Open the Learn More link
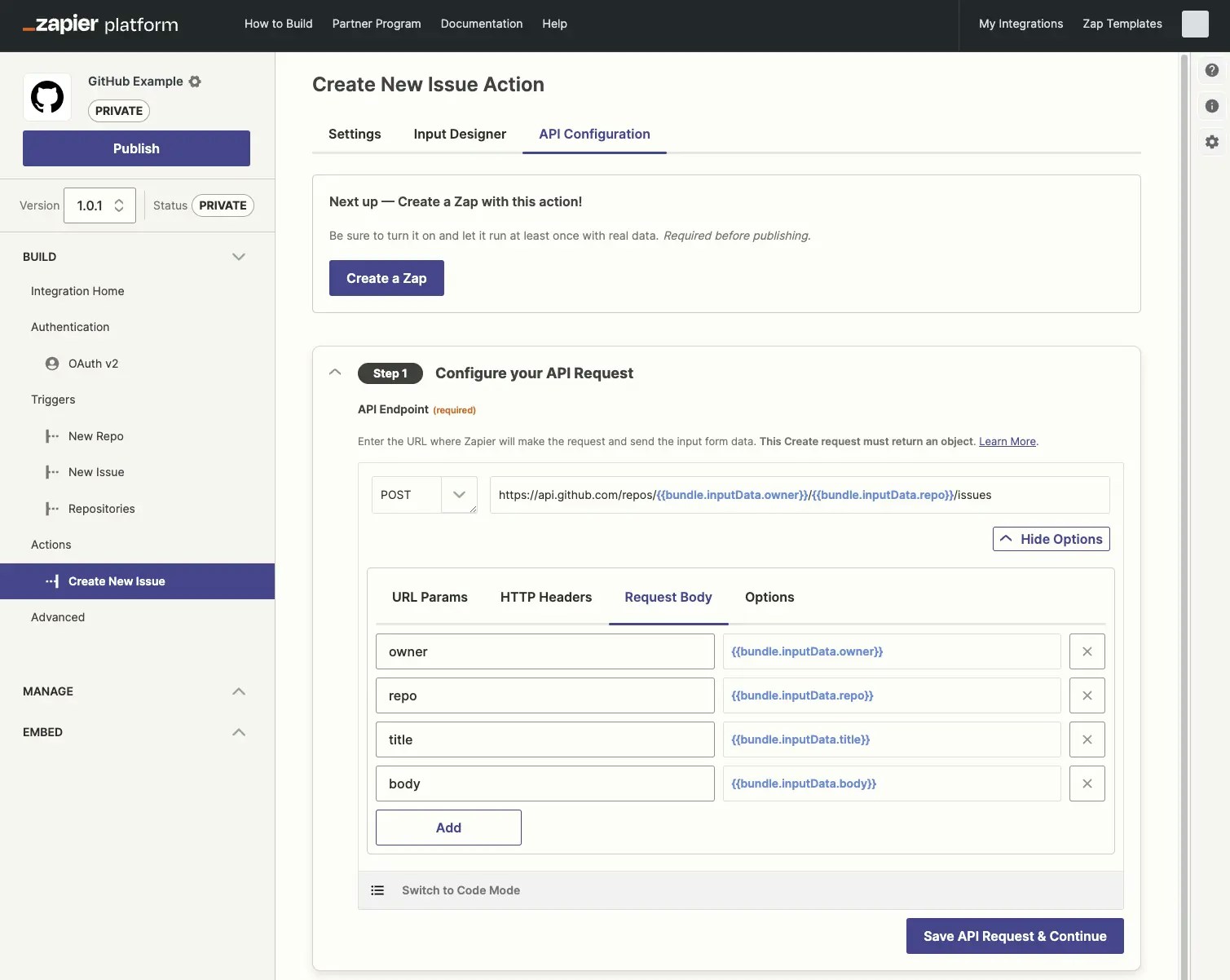This screenshot has height=980, width=1230. 1007,441
